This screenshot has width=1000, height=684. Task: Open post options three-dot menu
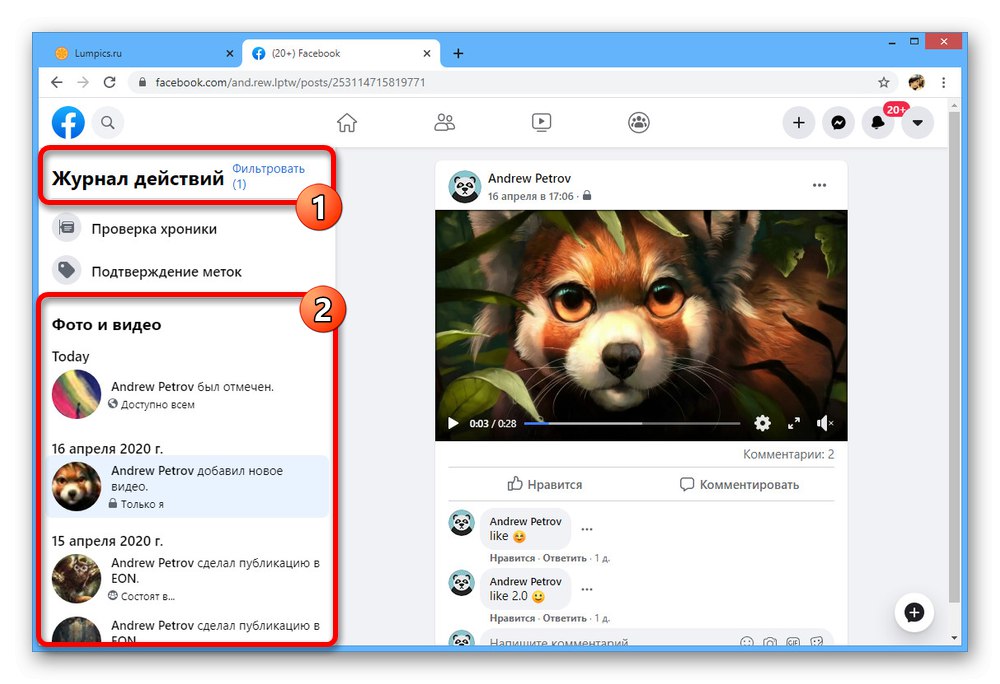pos(820,186)
